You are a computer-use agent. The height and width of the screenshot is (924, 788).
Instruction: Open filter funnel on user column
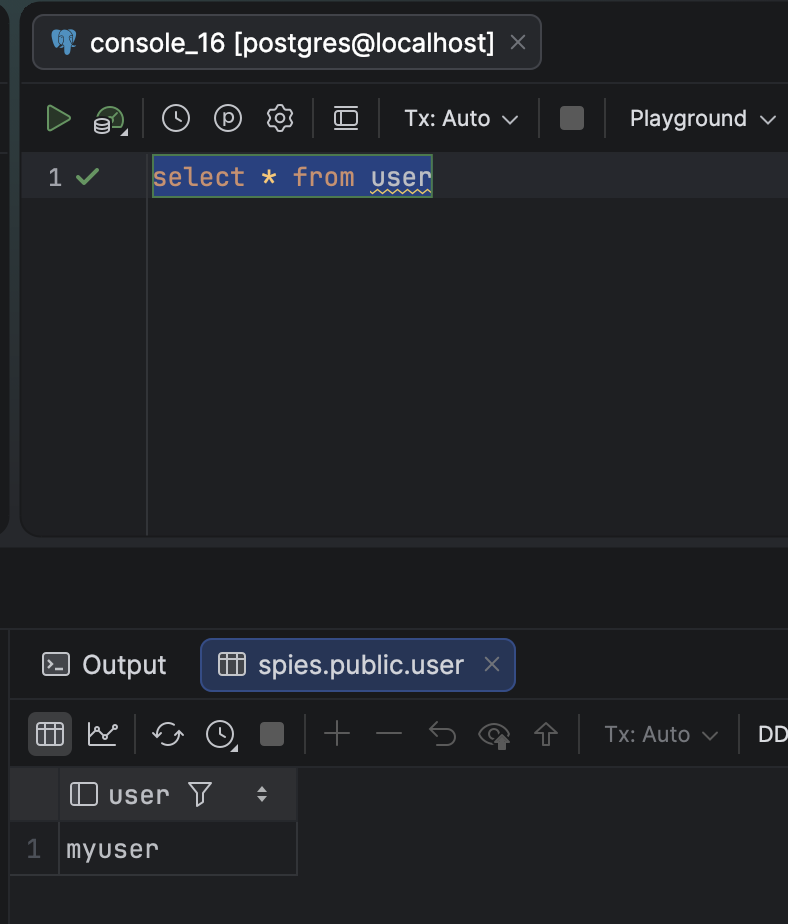coord(200,794)
